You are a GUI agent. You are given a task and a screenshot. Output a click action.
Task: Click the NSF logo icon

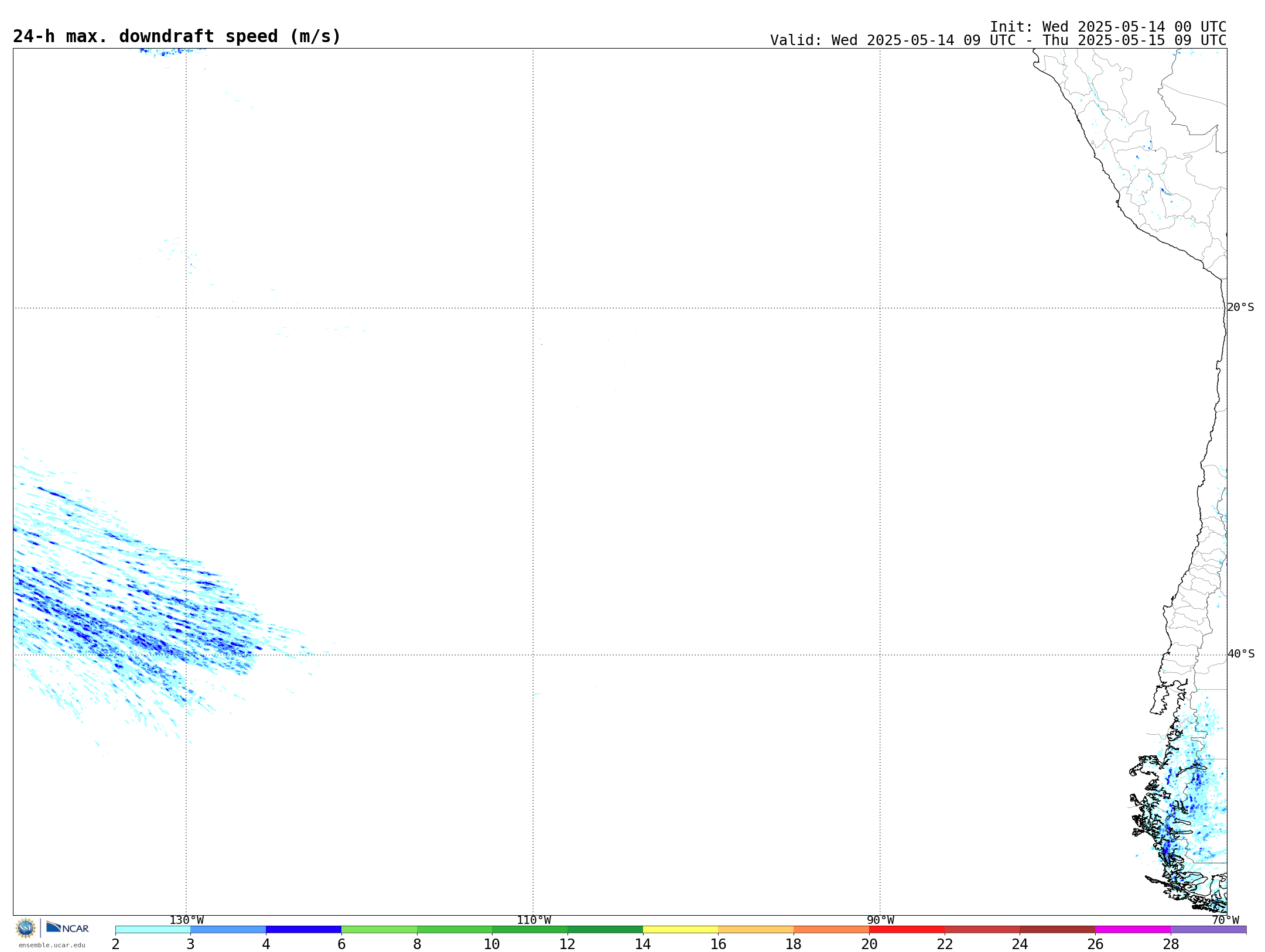point(26,928)
